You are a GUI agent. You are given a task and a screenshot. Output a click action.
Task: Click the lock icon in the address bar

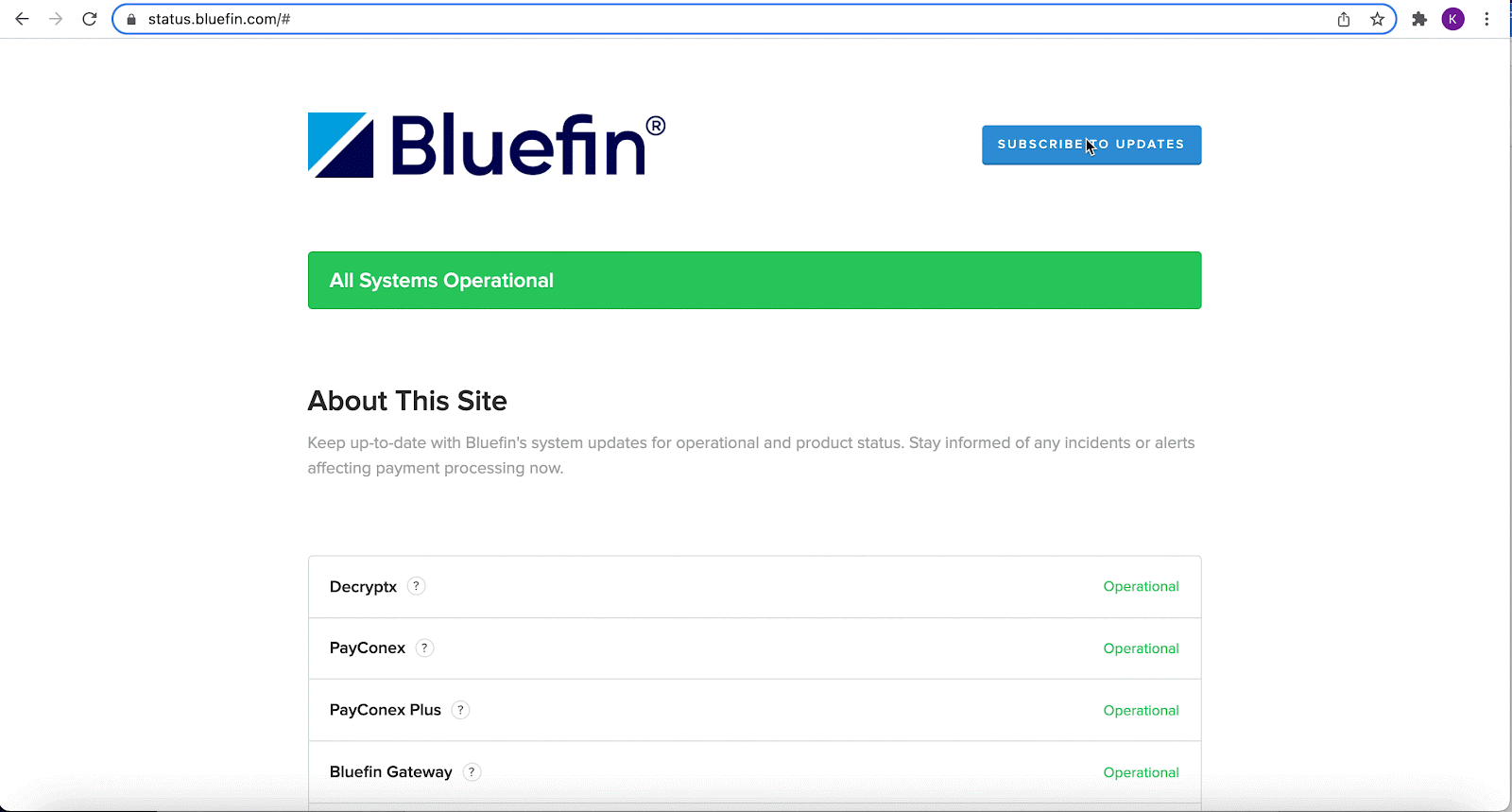click(x=131, y=19)
